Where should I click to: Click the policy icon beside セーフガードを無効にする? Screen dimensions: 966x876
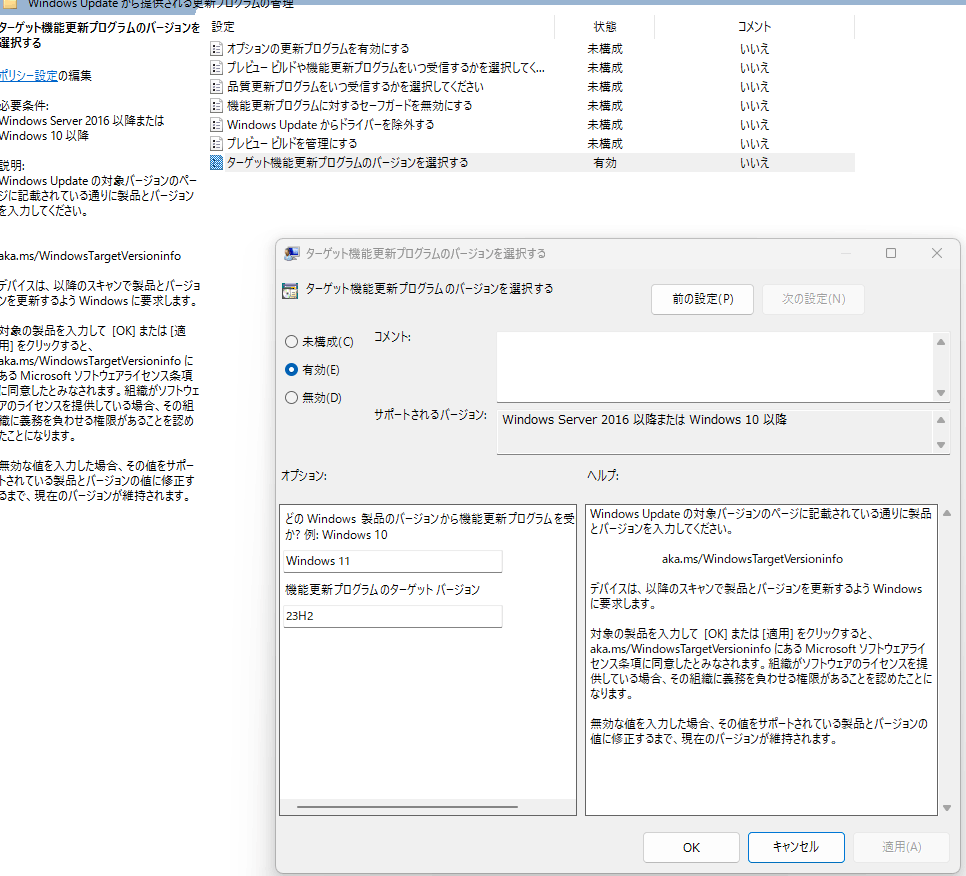216,106
